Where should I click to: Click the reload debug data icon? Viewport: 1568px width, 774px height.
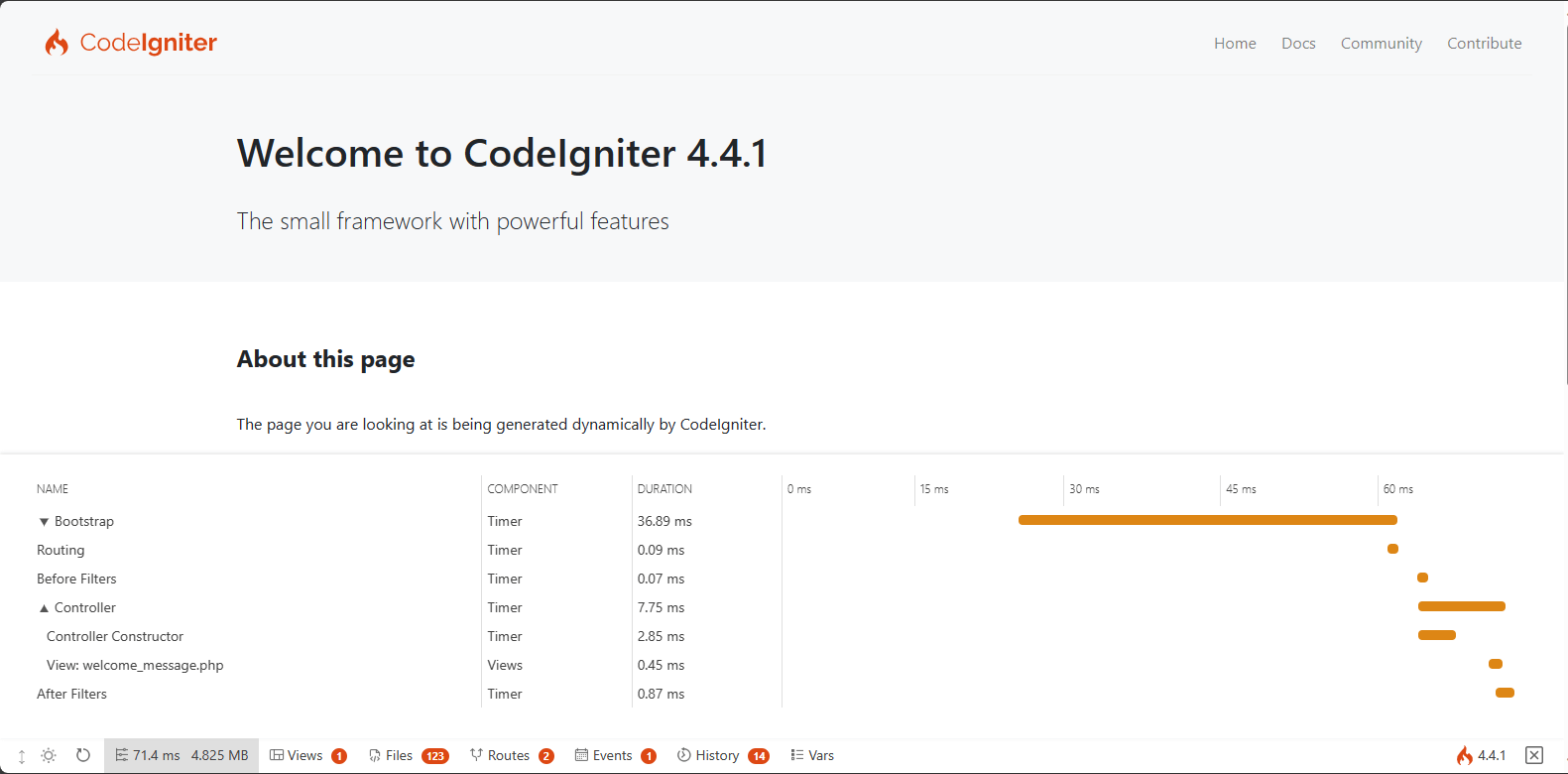pos(83,755)
